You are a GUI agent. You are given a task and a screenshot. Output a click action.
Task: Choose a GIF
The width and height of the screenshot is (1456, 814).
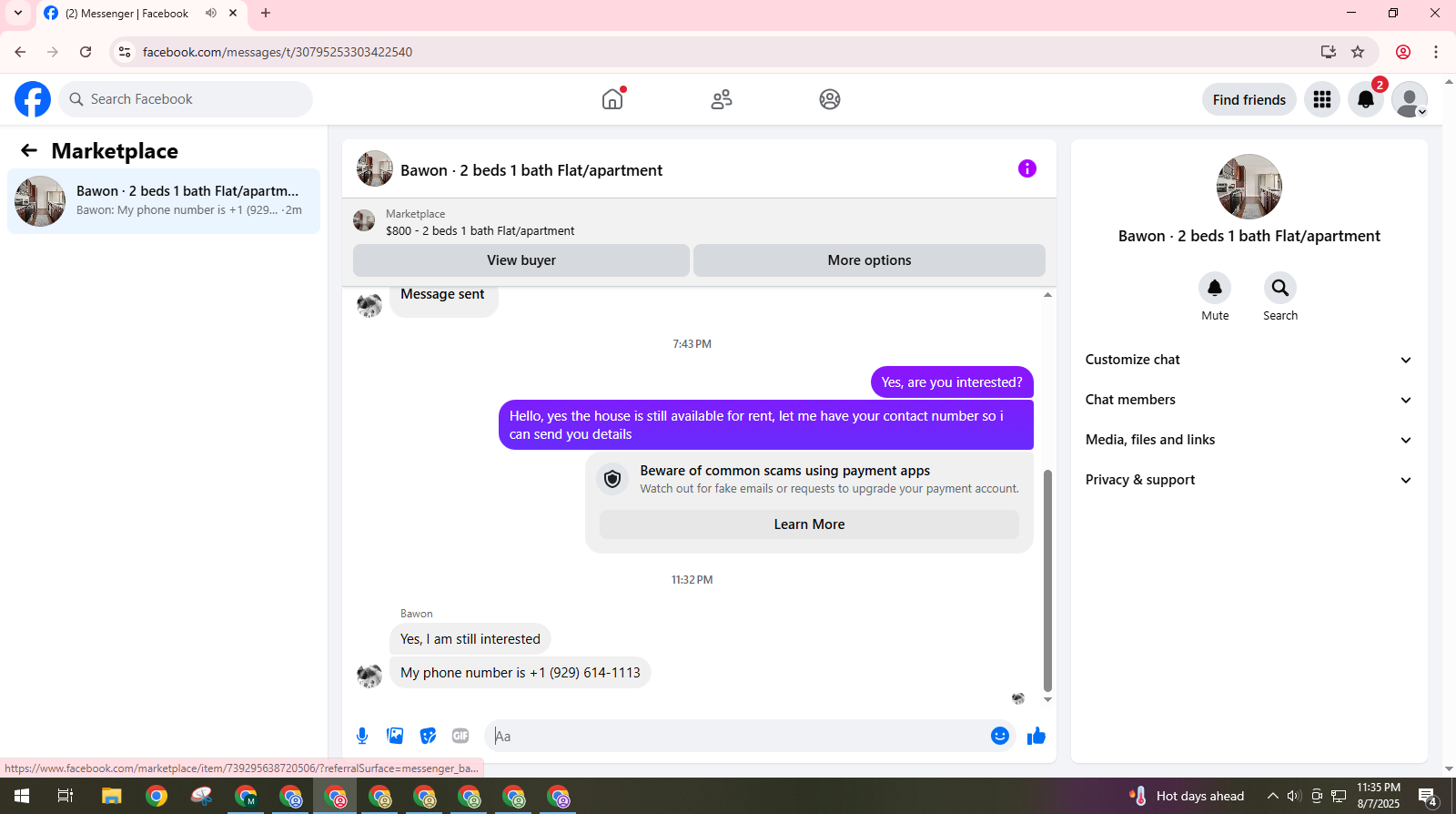click(460, 736)
